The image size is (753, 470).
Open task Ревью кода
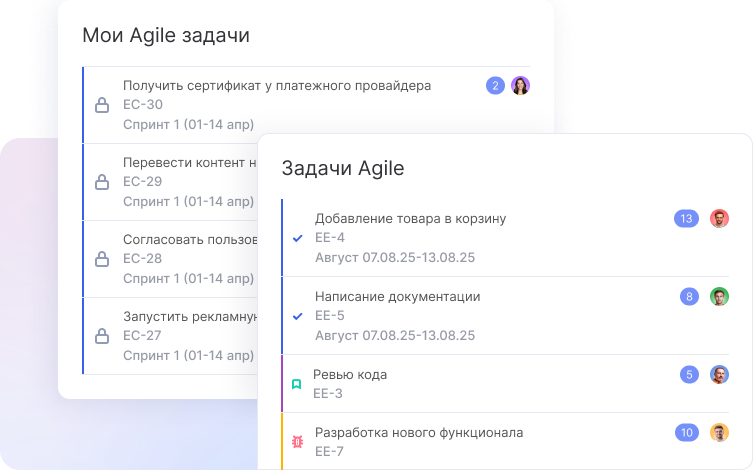coord(350,374)
